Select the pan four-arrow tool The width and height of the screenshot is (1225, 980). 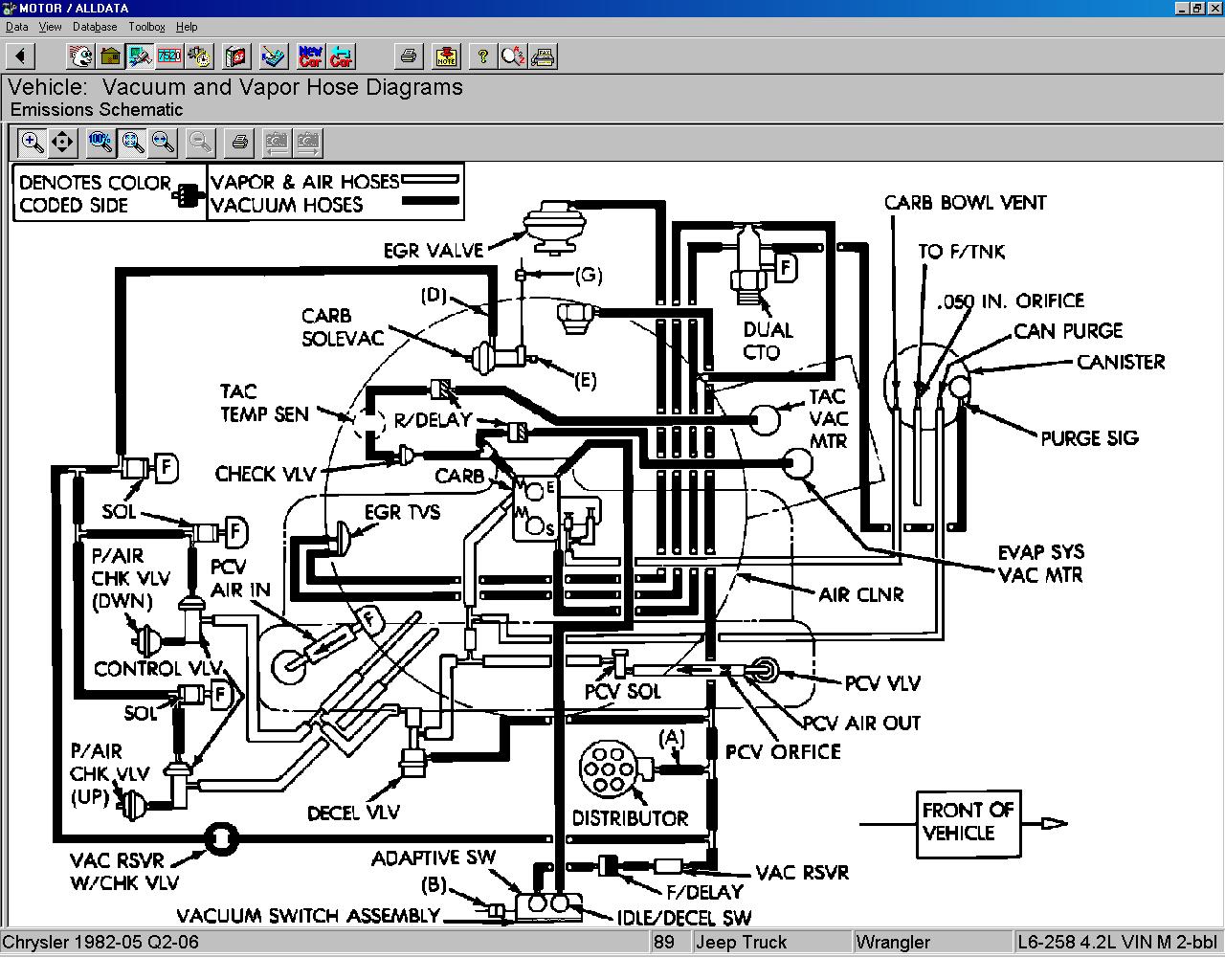coord(62,143)
